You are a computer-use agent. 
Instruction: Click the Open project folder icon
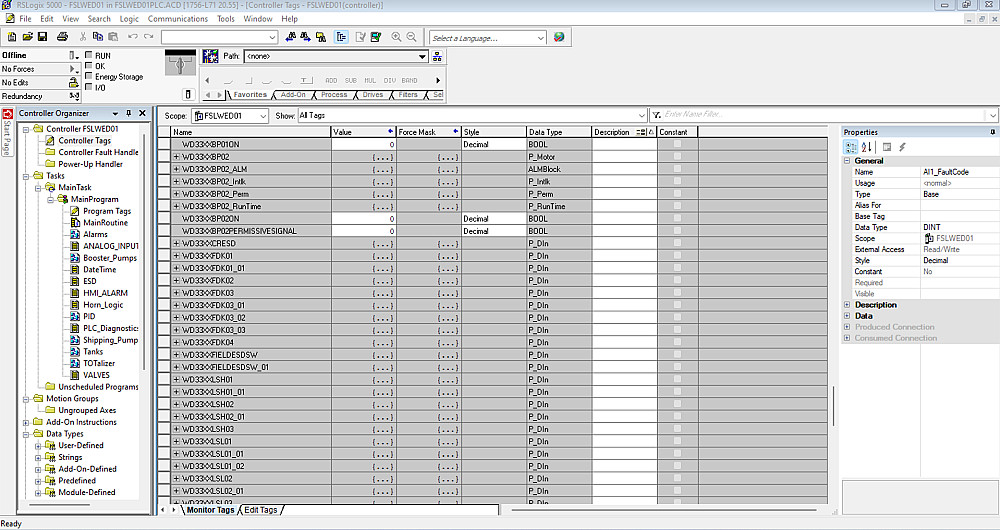click(27, 37)
